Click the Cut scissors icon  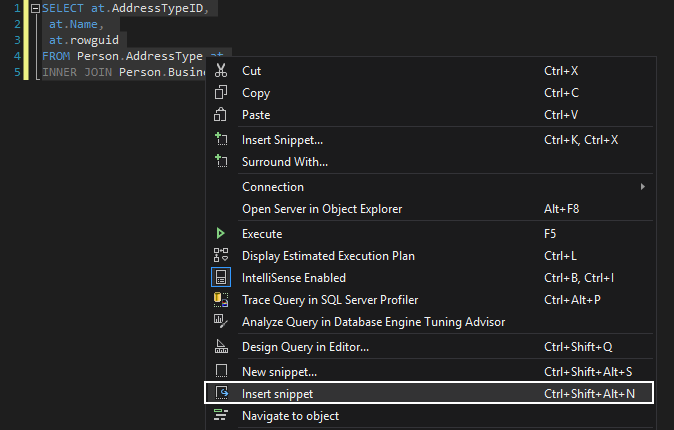click(222, 71)
